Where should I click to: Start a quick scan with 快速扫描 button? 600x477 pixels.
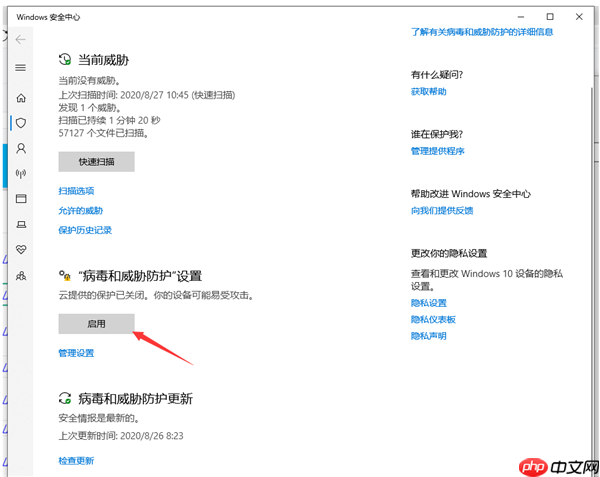click(96, 162)
